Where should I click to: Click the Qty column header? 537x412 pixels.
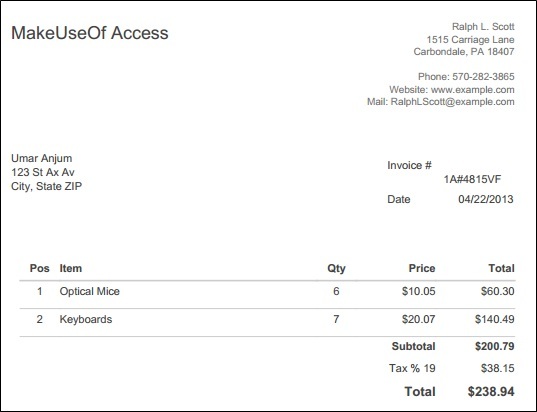336,269
